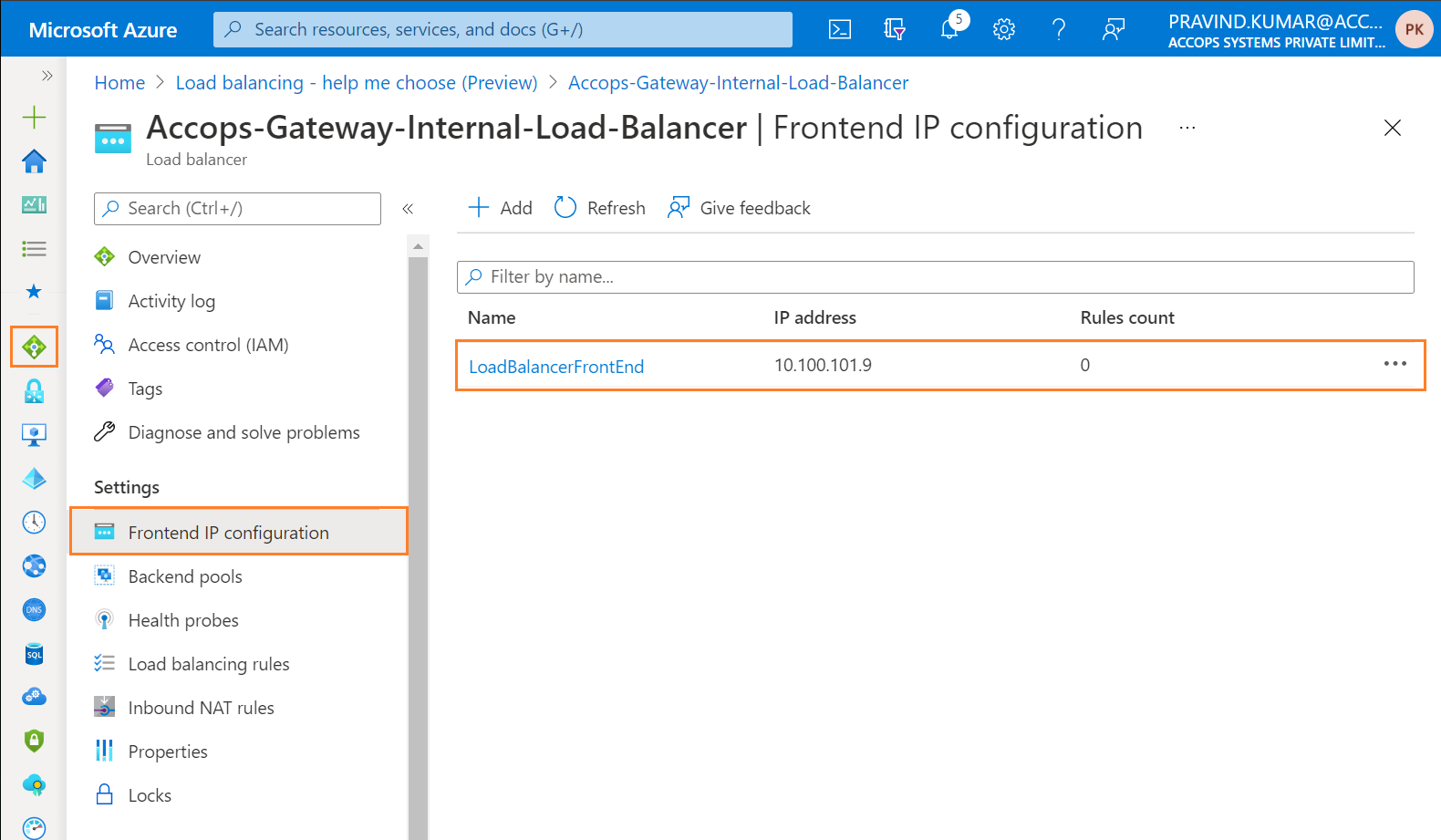Open the All services list icon
Image resolution: width=1441 pixels, height=840 pixels.
(x=34, y=248)
